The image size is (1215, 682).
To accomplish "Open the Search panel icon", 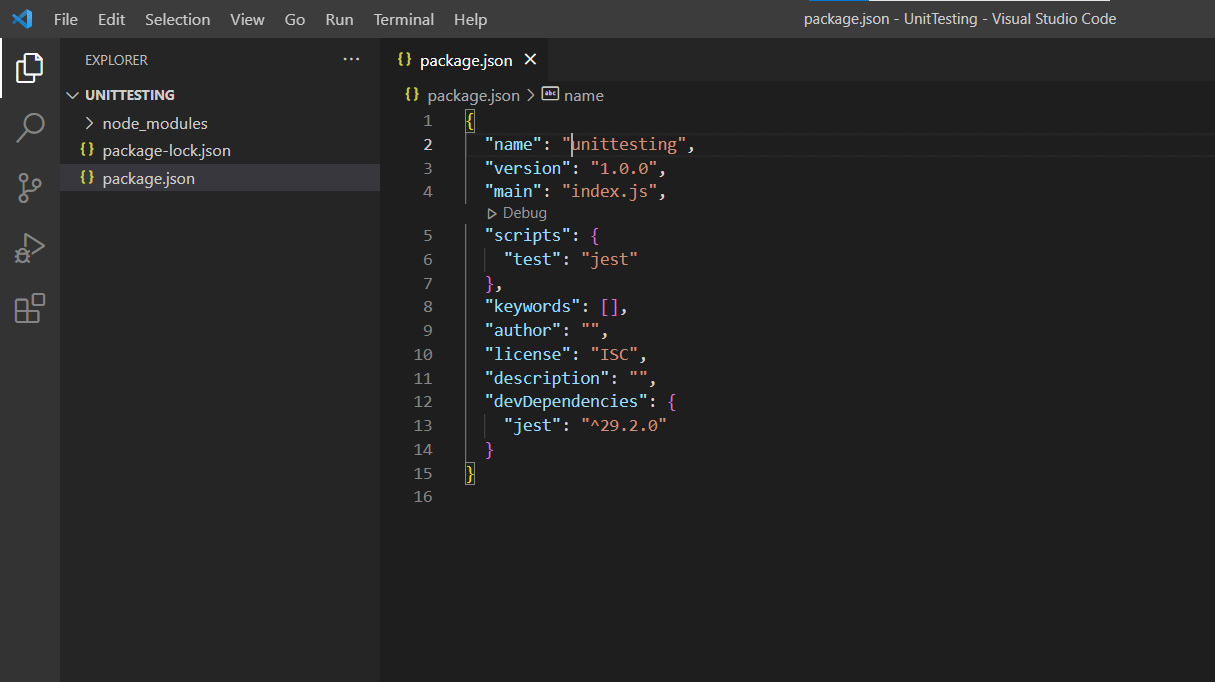I will click(29, 127).
